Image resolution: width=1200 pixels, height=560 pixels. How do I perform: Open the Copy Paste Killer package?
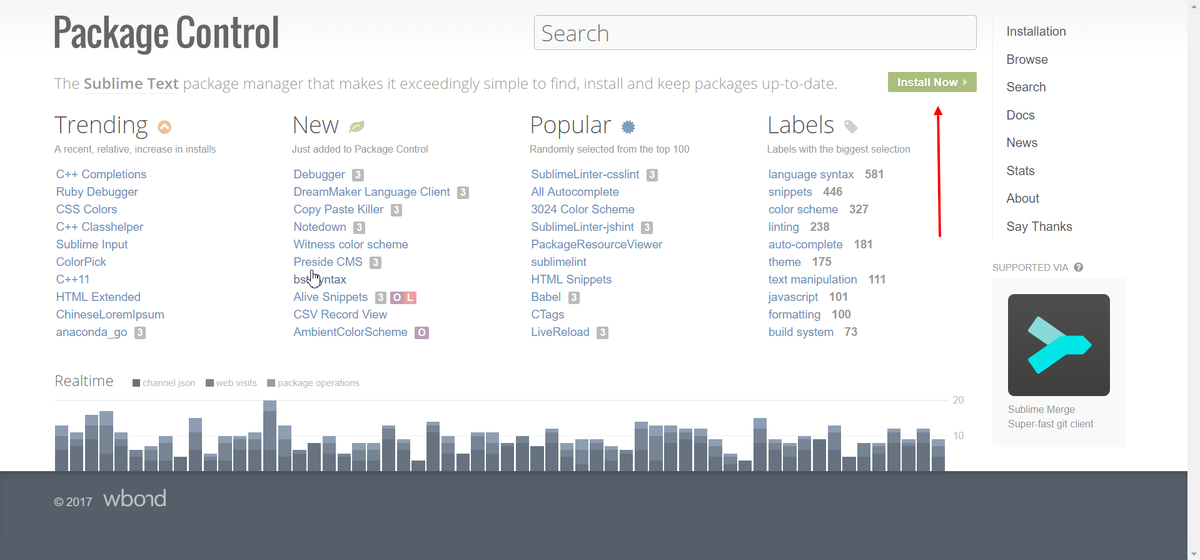338,210
